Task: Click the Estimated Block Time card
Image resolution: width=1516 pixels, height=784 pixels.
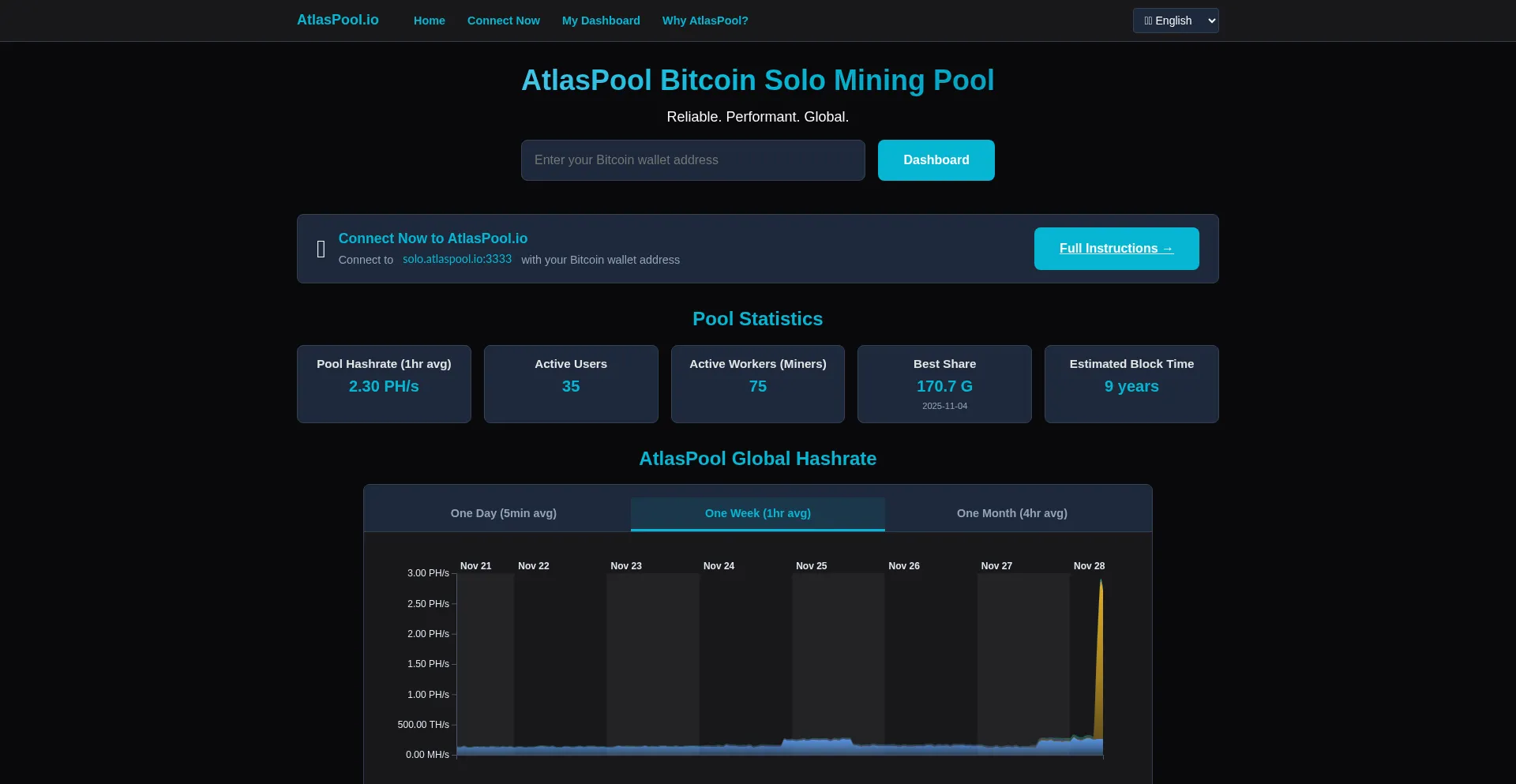Action: (x=1131, y=384)
